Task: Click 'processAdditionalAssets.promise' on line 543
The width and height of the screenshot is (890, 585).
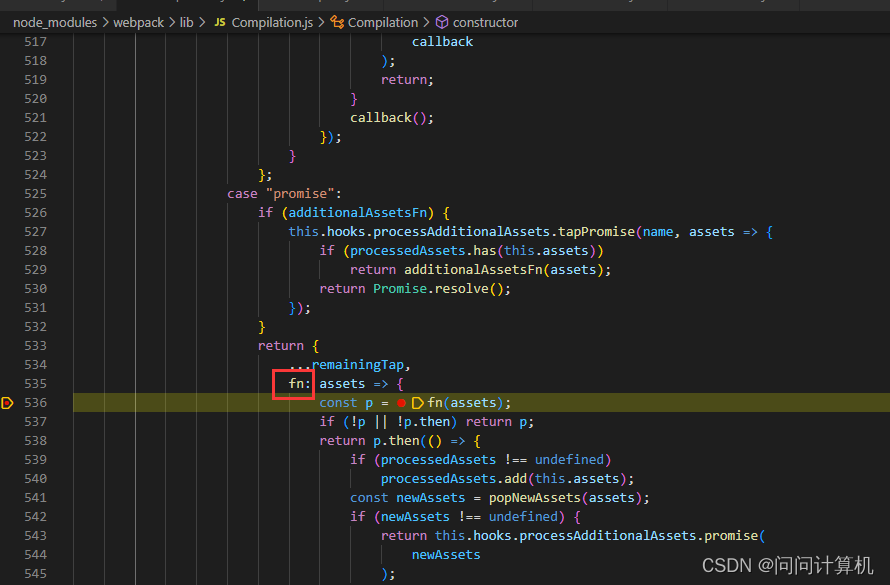Action: 639,536
